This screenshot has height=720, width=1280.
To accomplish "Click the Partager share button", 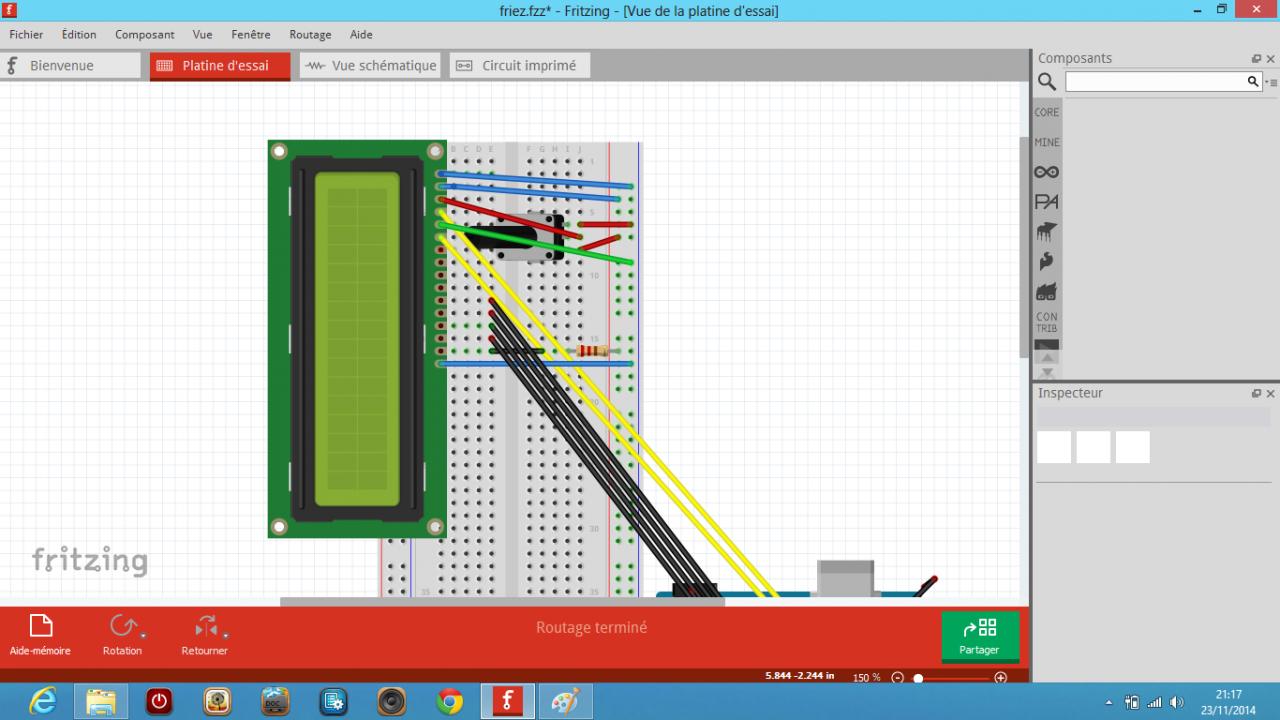I will 979,636.
